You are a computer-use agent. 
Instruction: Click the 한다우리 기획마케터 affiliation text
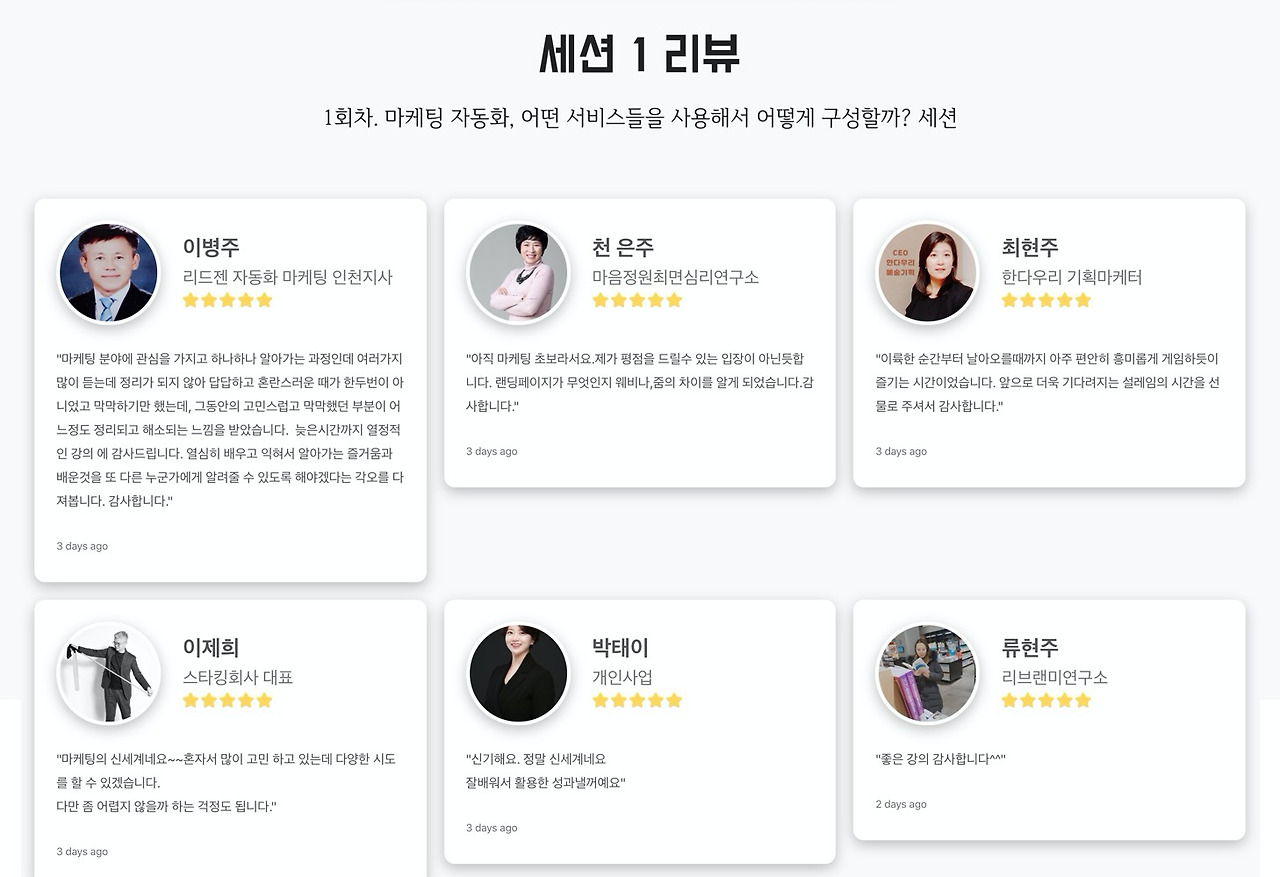pos(1071,277)
